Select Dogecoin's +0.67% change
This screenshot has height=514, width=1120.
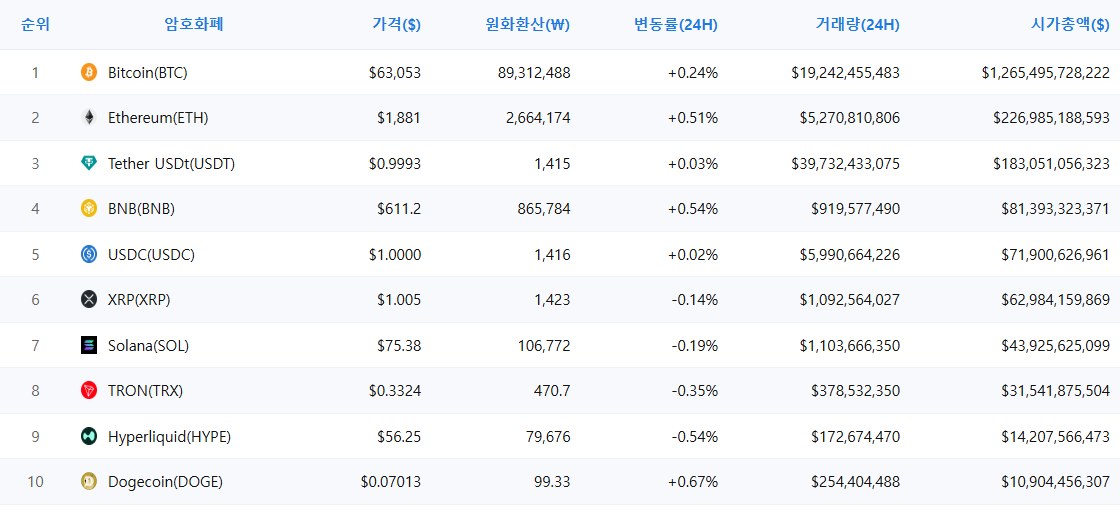click(693, 482)
